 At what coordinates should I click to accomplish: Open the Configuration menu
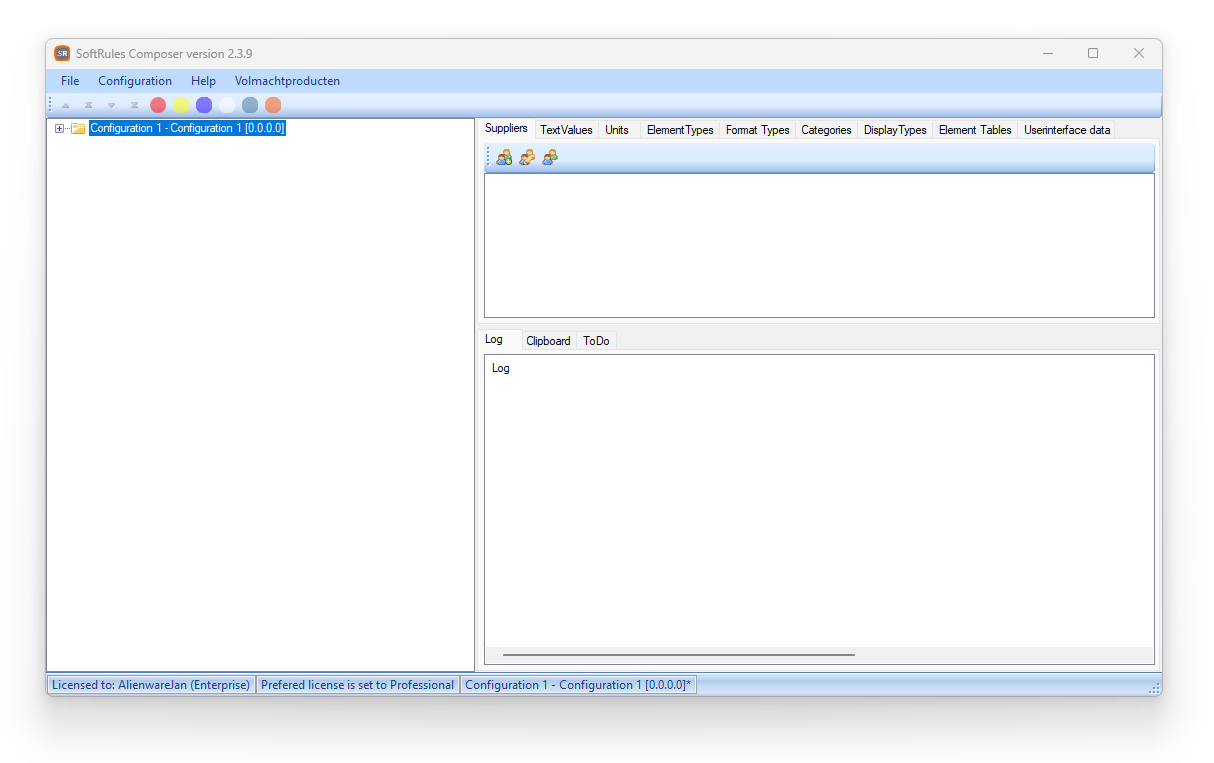(135, 81)
